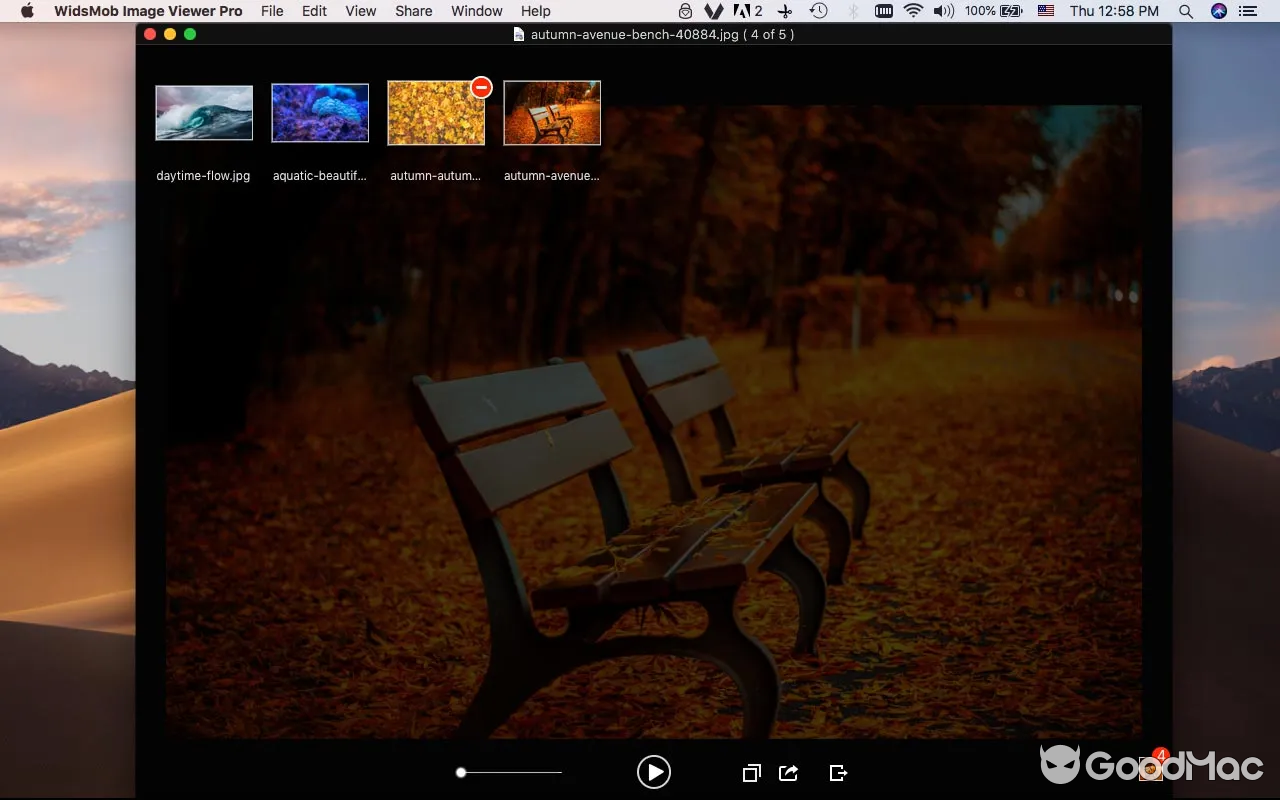This screenshot has width=1280, height=800.
Task: Open the Siri icon in the menu bar
Action: (1218, 11)
